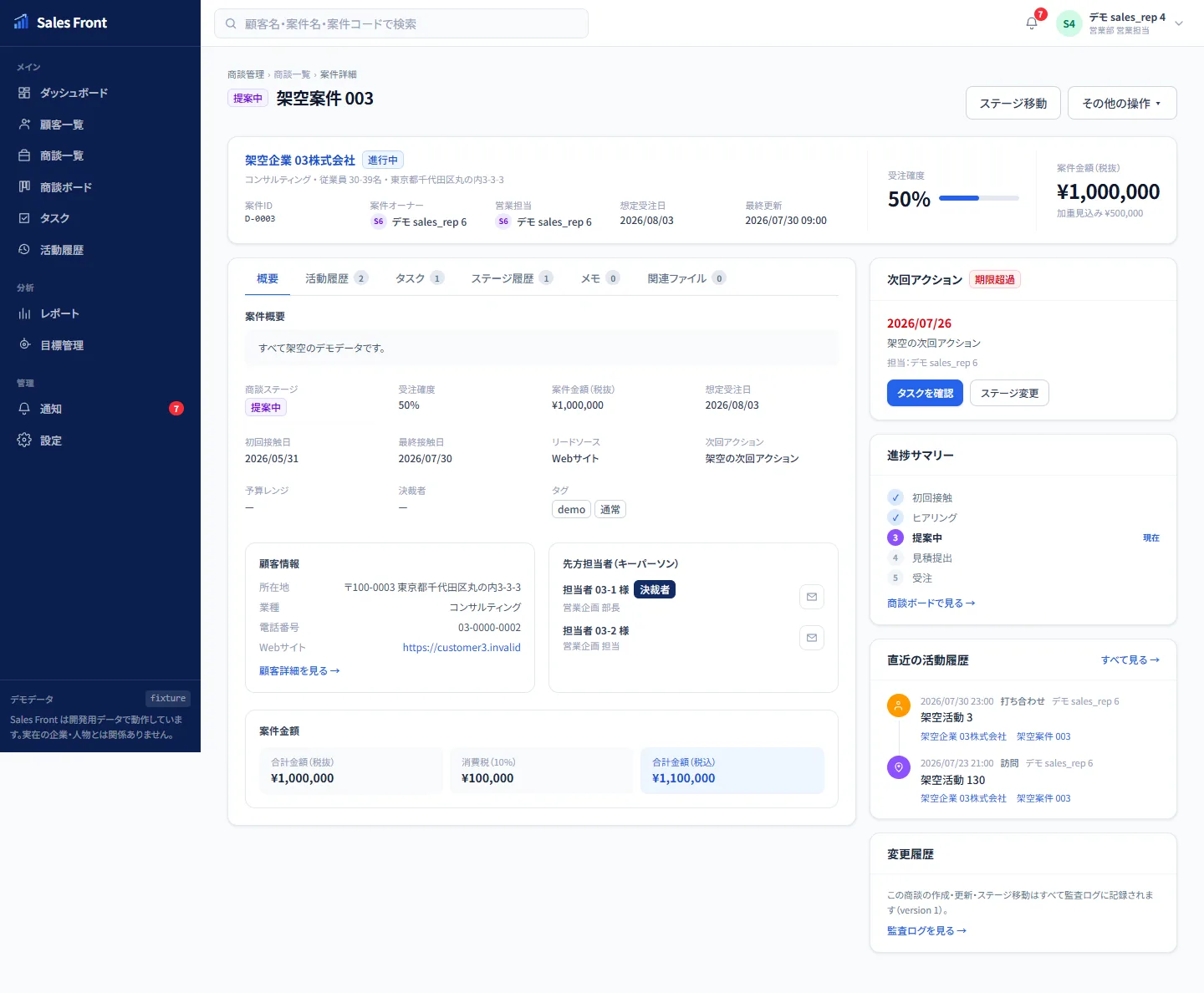The height and width of the screenshot is (993, 1204).
Task: Click the purple 架空活動 130 visit icon
Action: point(899,767)
